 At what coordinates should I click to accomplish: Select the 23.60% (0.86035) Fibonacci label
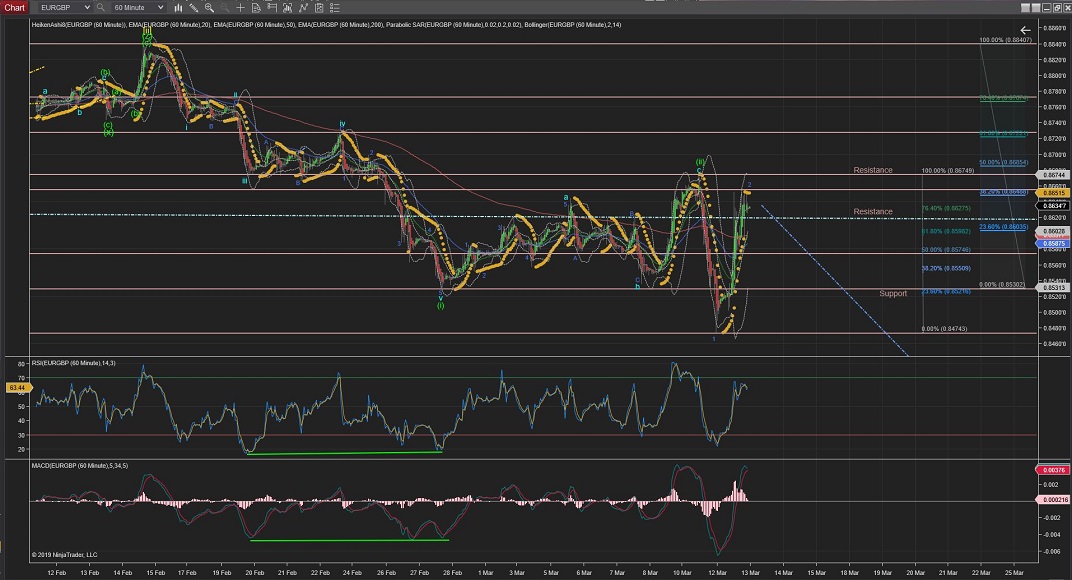pos(1003,226)
